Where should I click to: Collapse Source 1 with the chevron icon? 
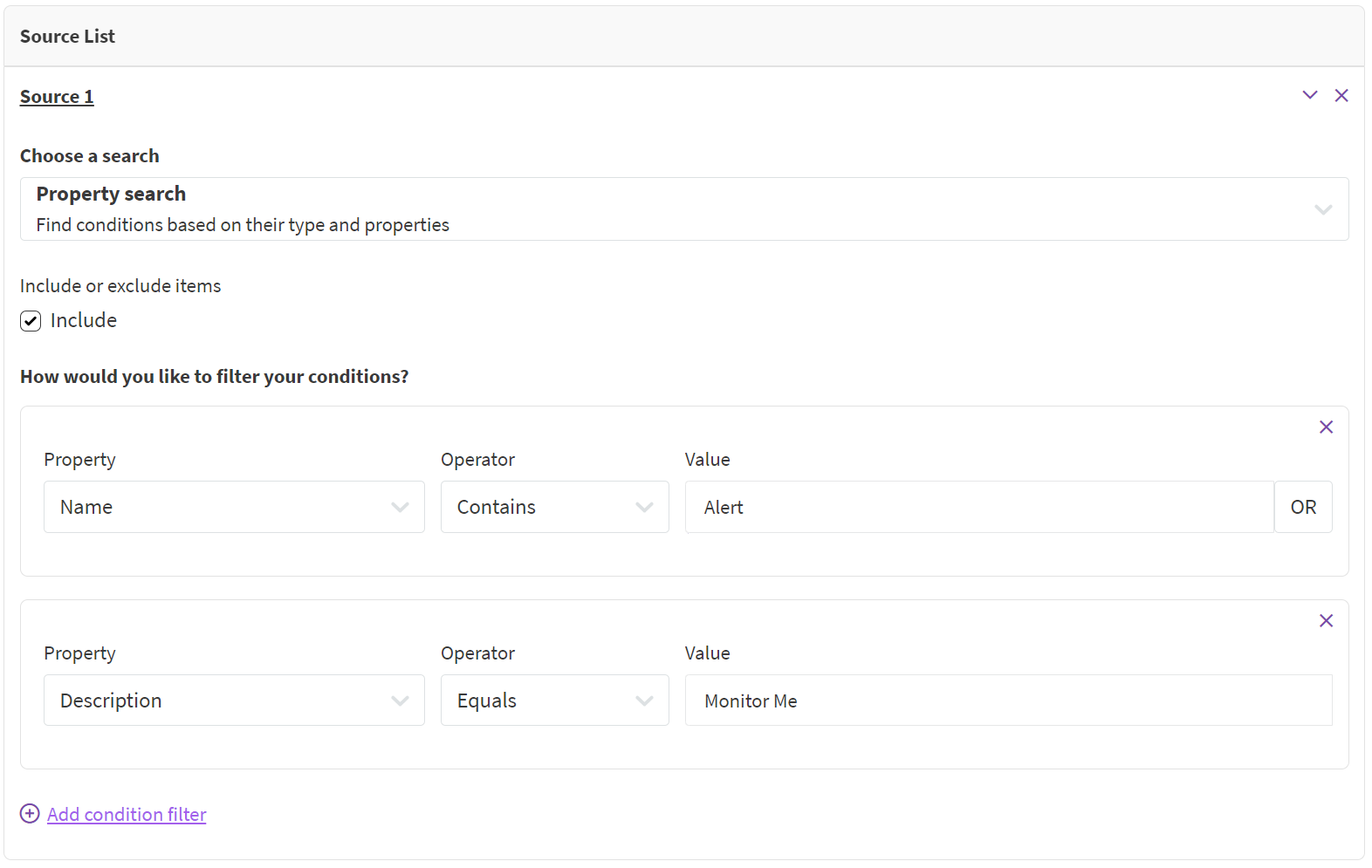point(1309,95)
